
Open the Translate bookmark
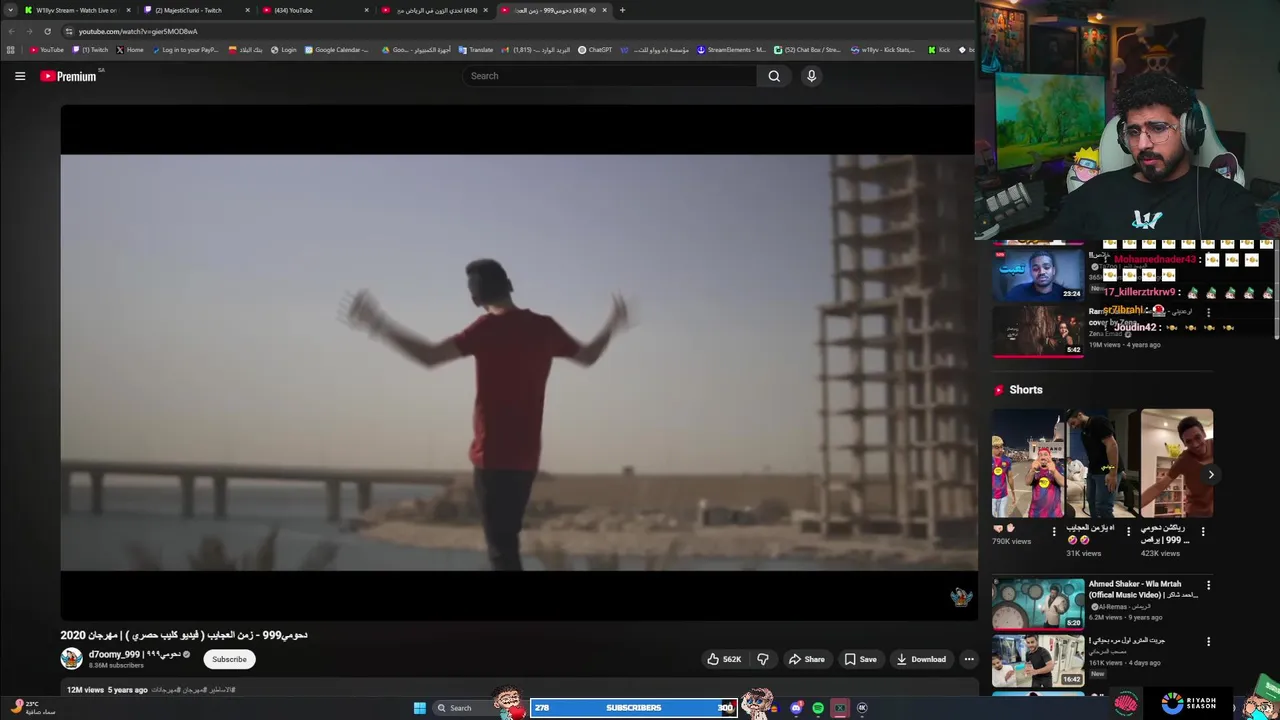pos(476,50)
